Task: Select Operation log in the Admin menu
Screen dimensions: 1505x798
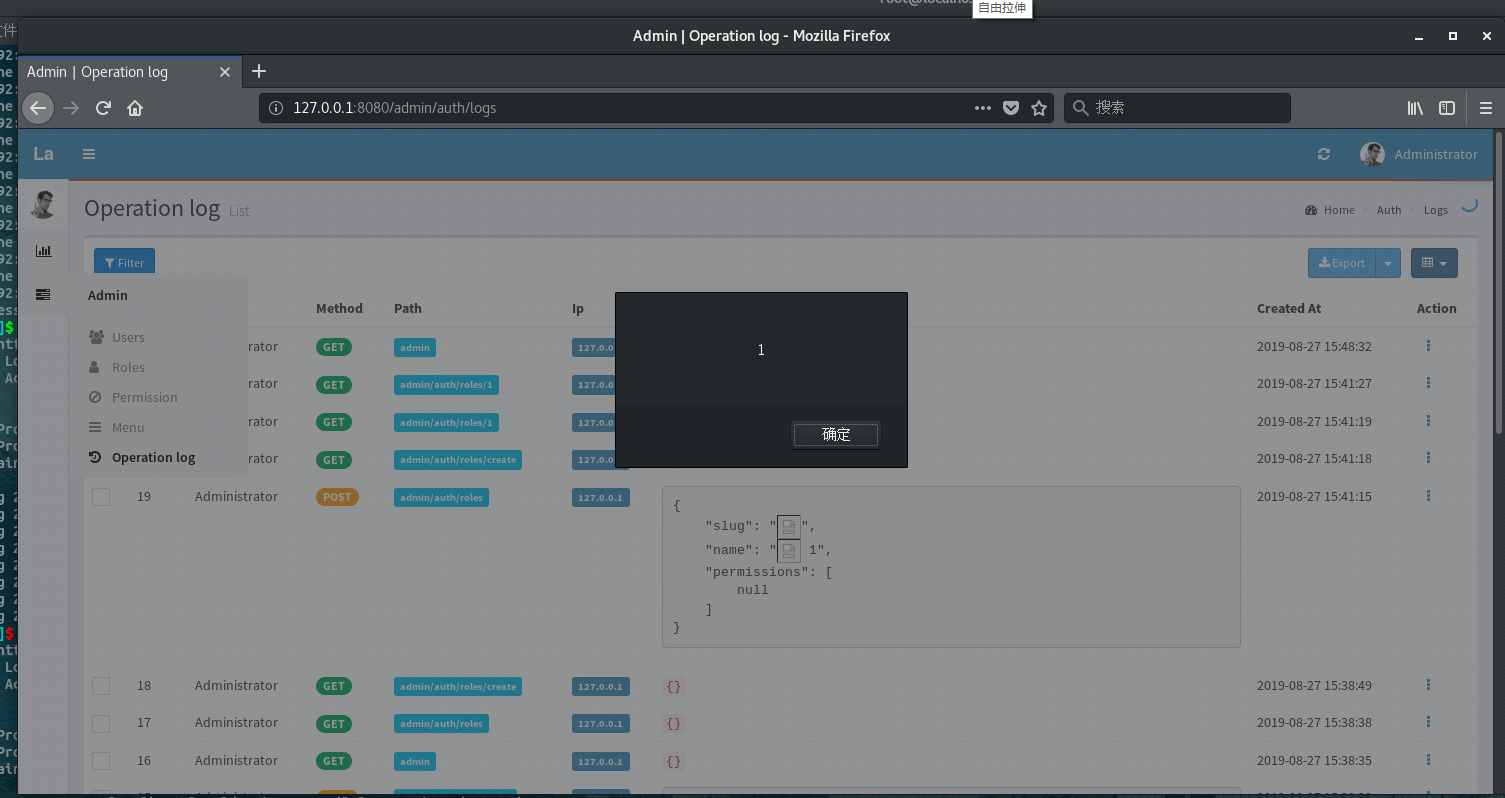Action: tap(153, 457)
